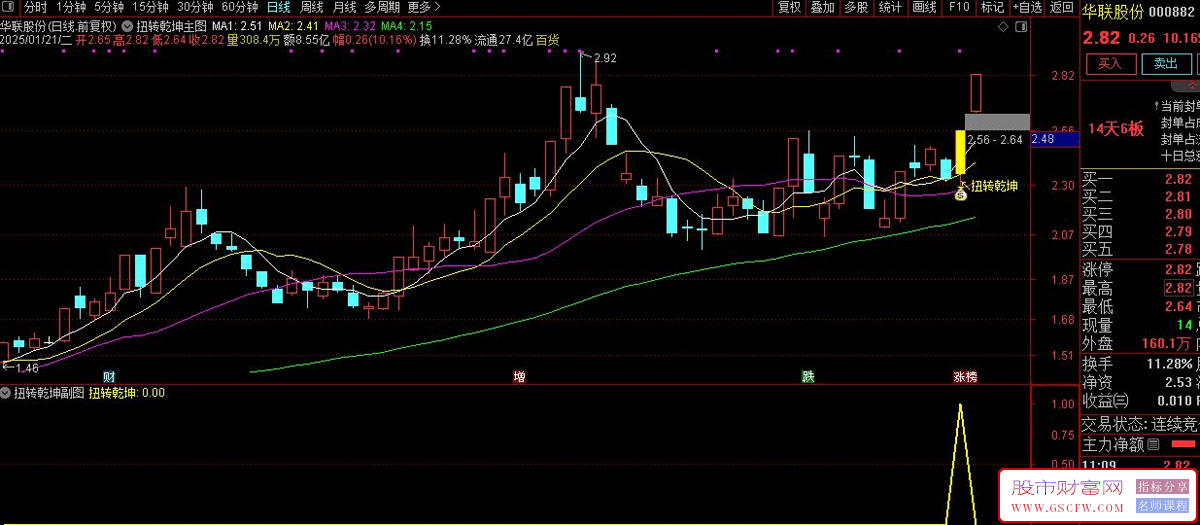Select the 30分钟 period tab
1200x525 pixels.
click(195, 7)
